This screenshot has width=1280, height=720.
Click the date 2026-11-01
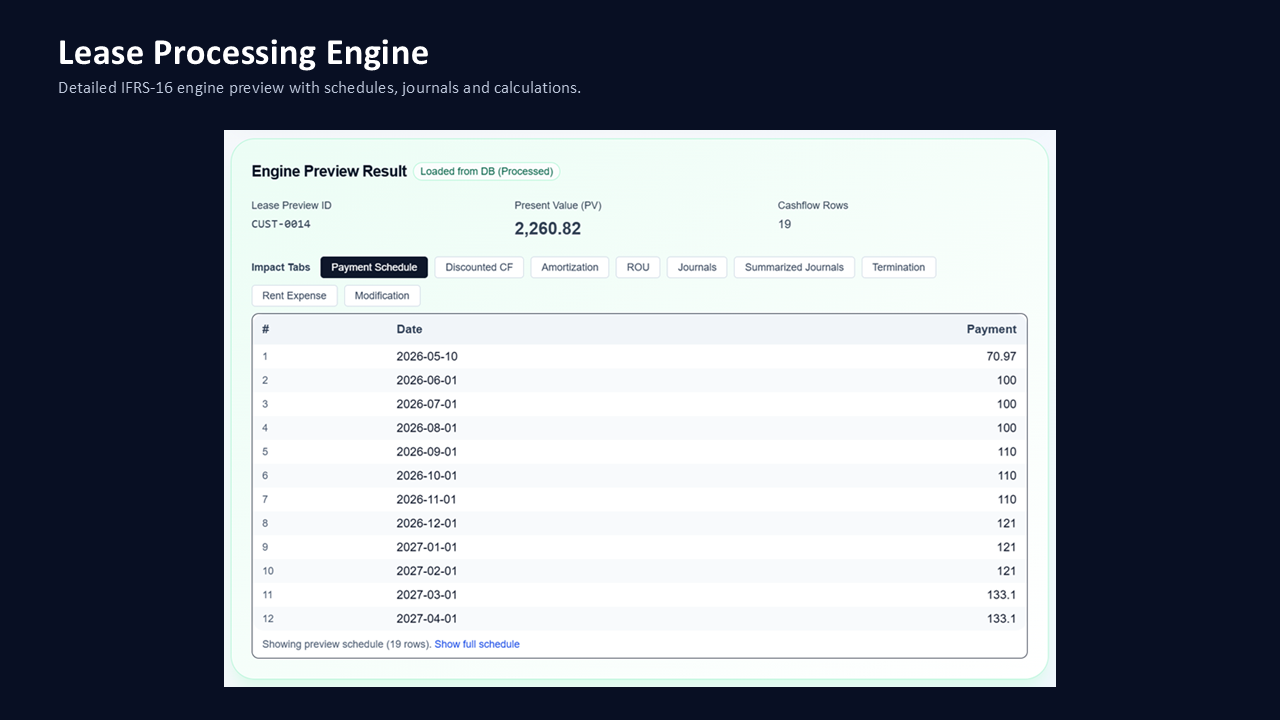coord(427,499)
